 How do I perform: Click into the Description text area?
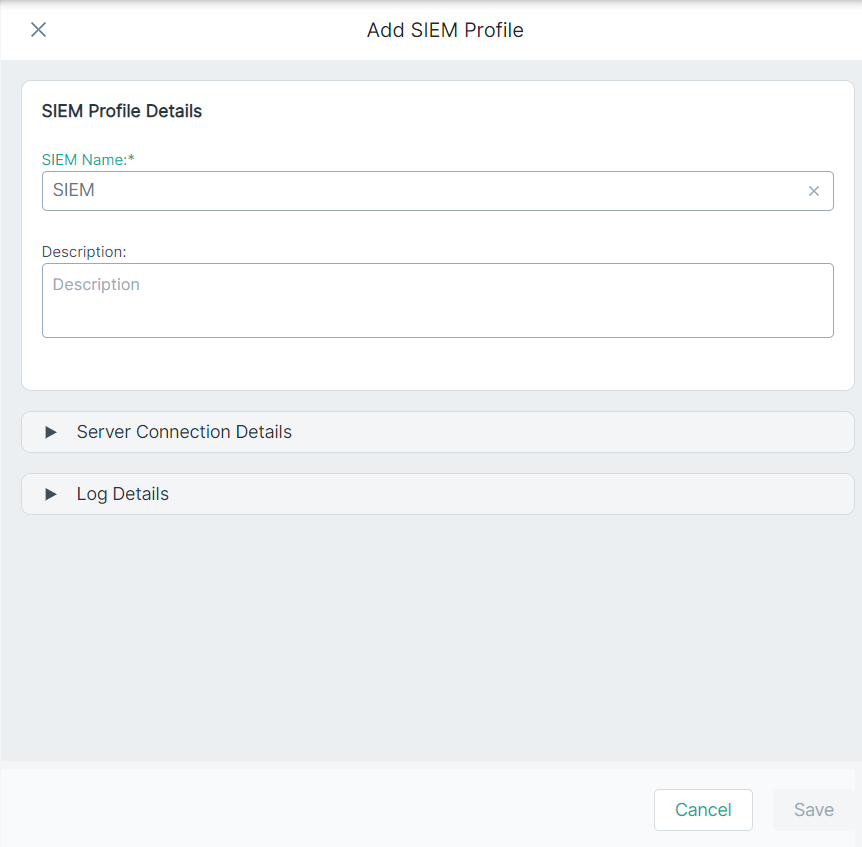click(438, 300)
